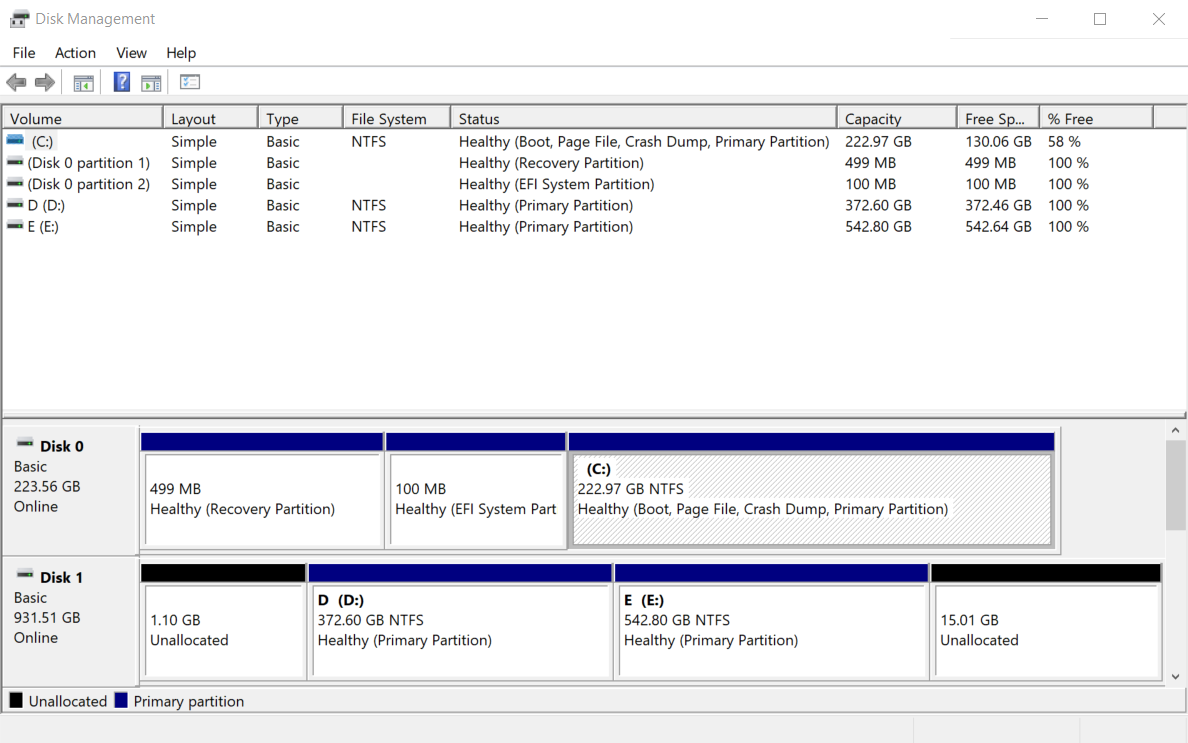This screenshot has height=743, width=1188.
Task: Click the "222.97 GB" capacity cell
Action: pos(878,142)
